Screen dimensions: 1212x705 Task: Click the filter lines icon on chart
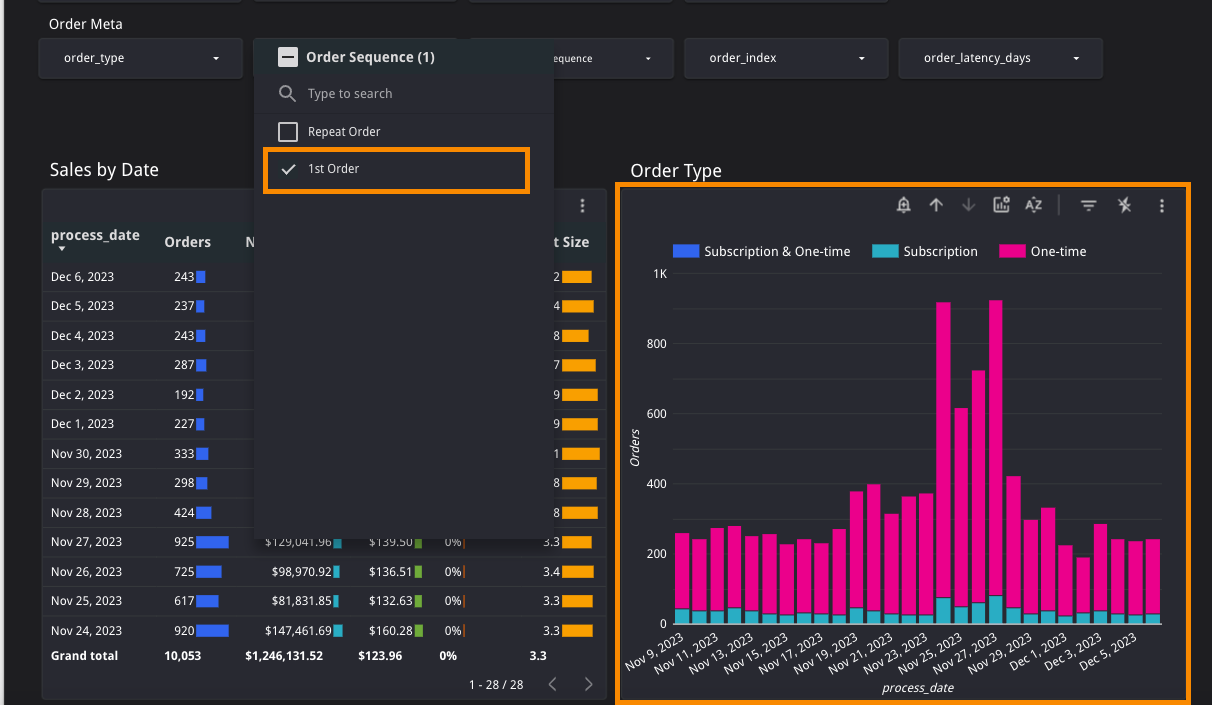click(x=1089, y=205)
